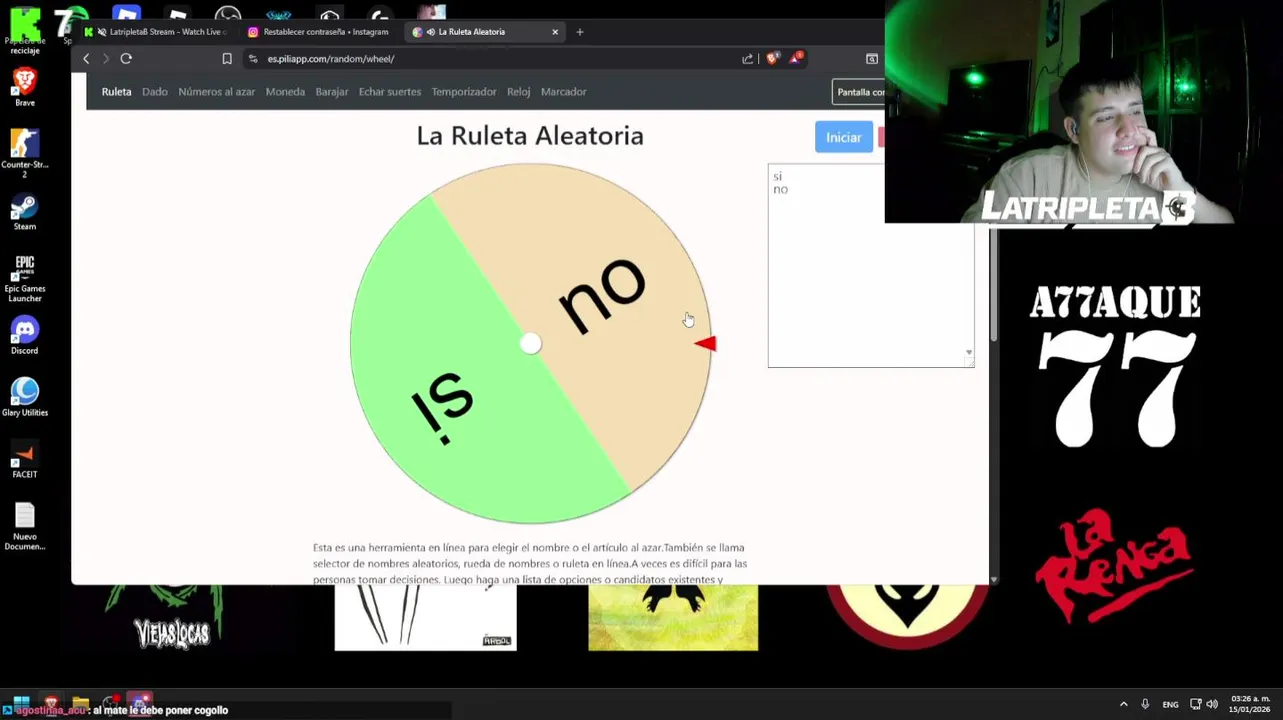Show hidden tray icons chevron

(x=1123, y=704)
